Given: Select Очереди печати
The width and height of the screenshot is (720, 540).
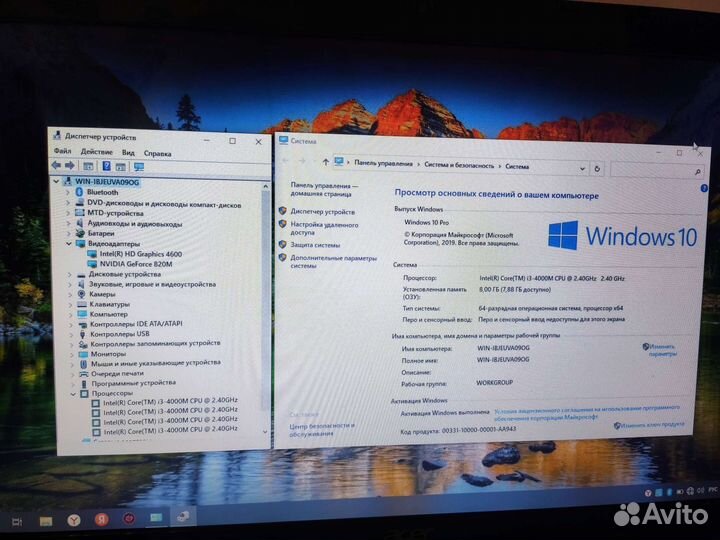Looking at the screenshot, I should coord(117,373).
